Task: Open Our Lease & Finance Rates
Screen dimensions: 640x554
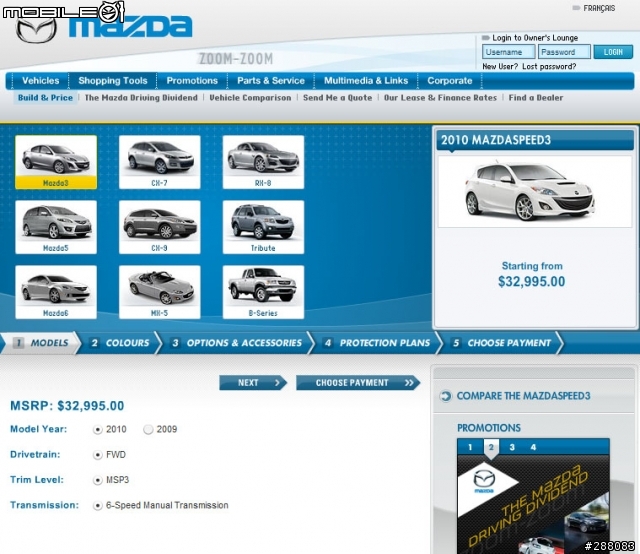Action: tap(440, 98)
